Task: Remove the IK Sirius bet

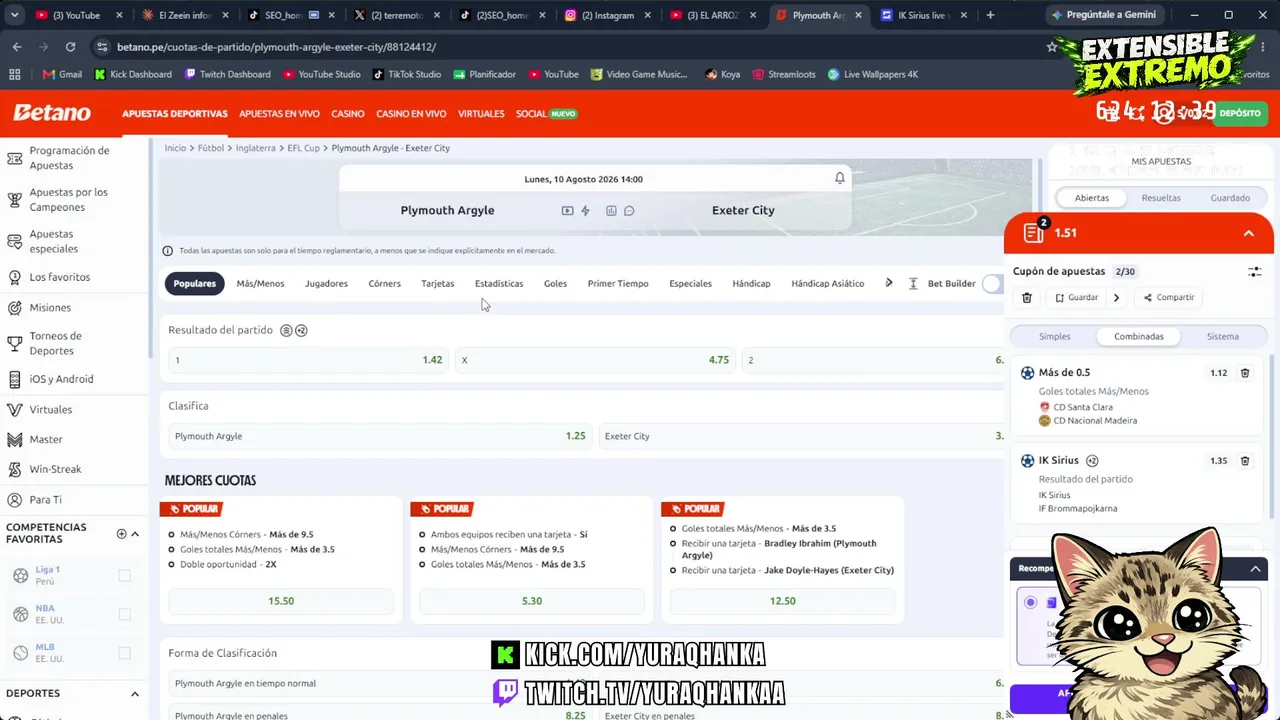Action: pos(1245,461)
